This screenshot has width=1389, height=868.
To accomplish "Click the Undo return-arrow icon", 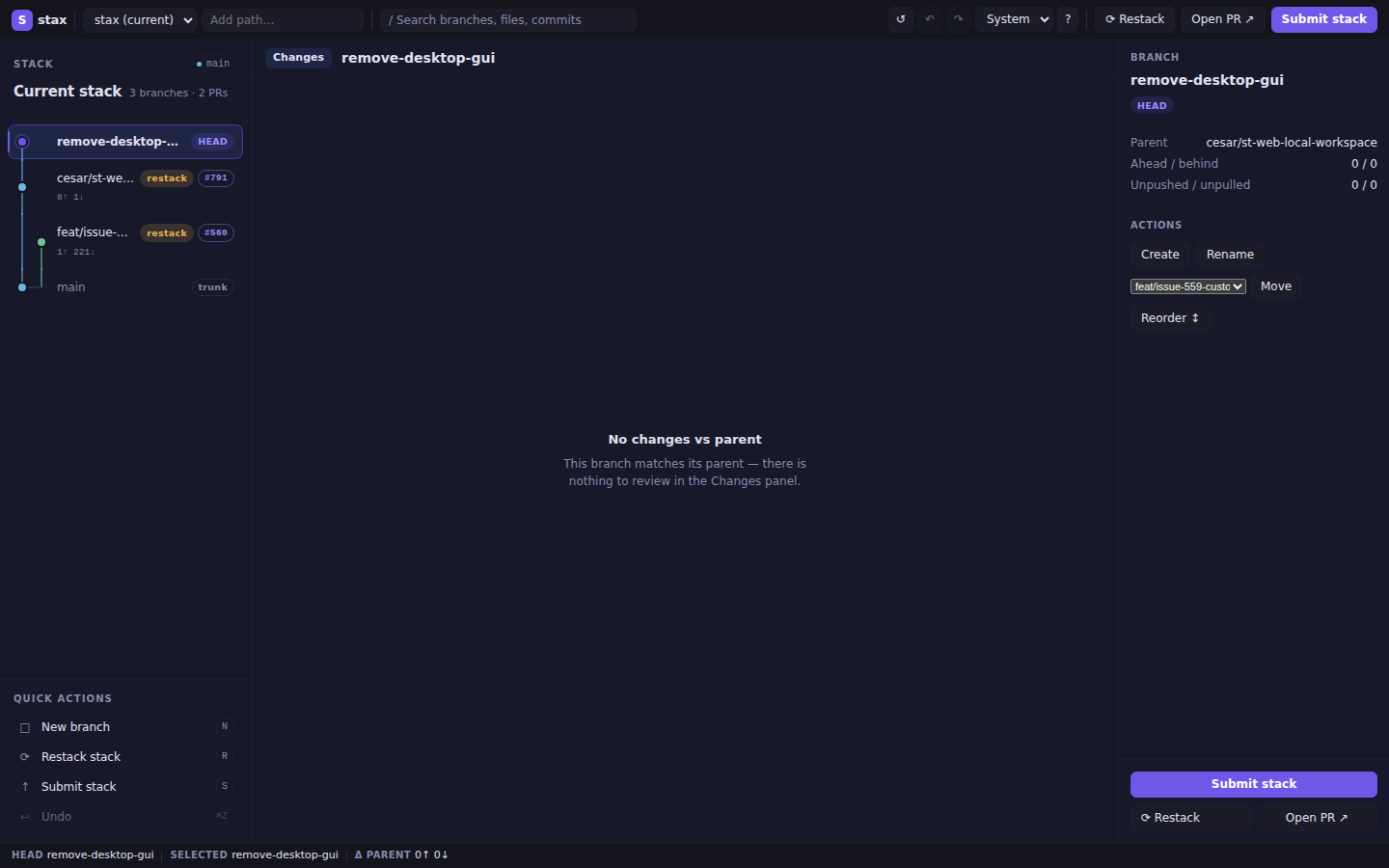I will (x=25, y=817).
